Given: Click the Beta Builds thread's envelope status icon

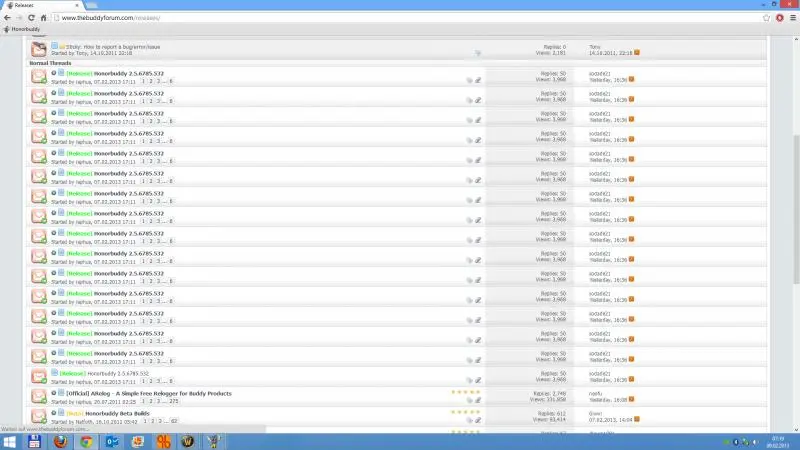Looking at the screenshot, I should [39, 416].
